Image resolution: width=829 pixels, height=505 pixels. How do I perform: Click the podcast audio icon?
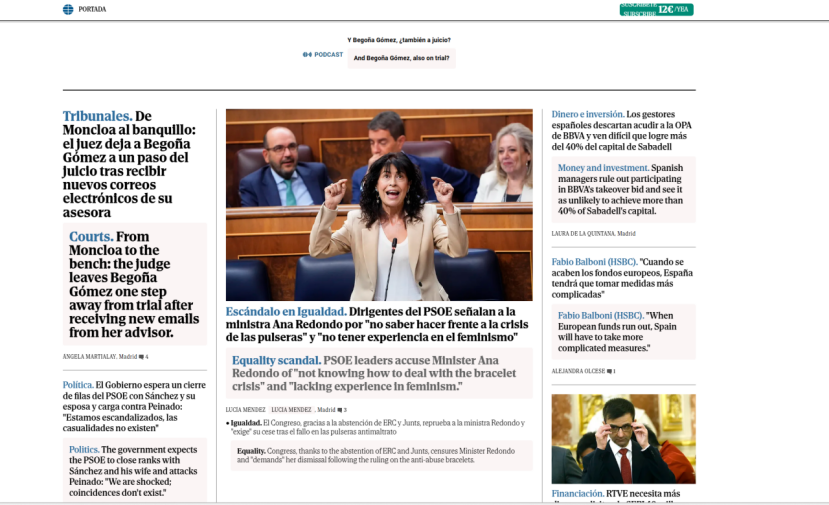pyautogui.click(x=307, y=54)
